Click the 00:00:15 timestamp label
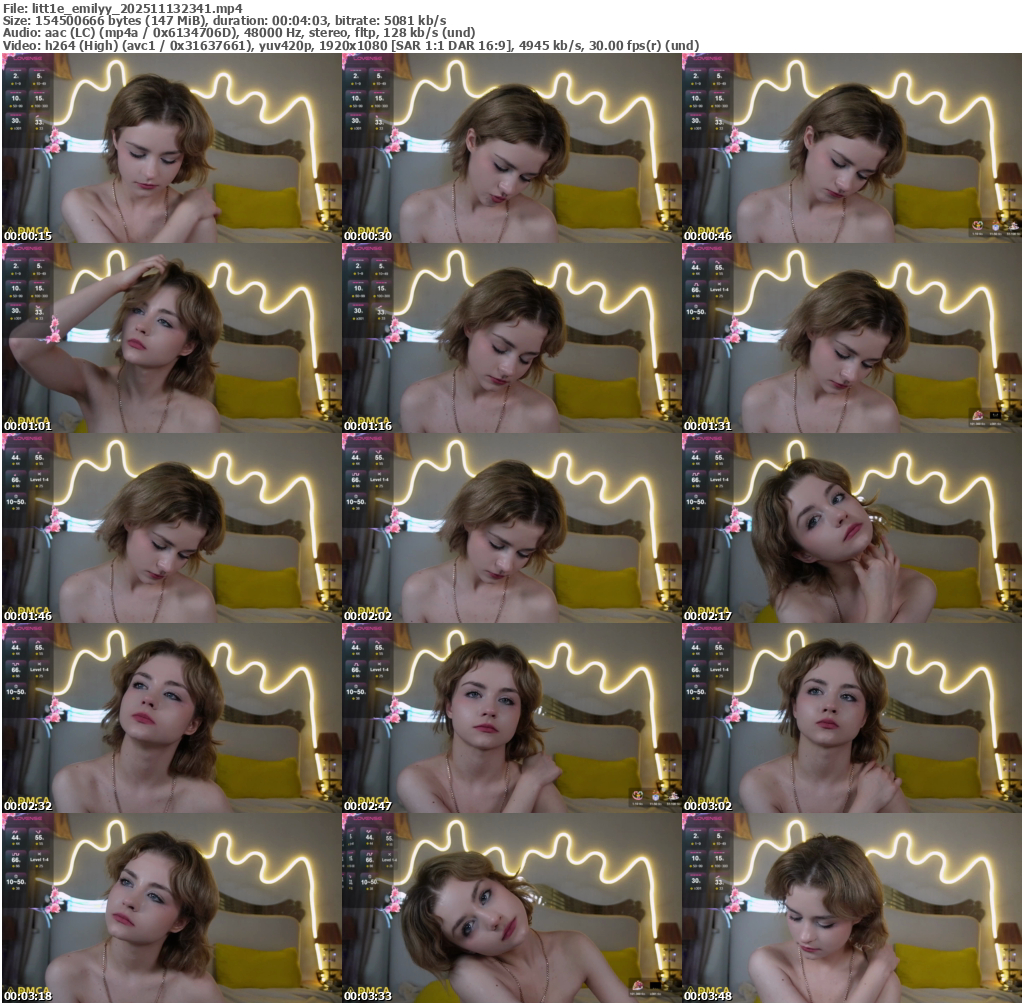 coord(28,236)
